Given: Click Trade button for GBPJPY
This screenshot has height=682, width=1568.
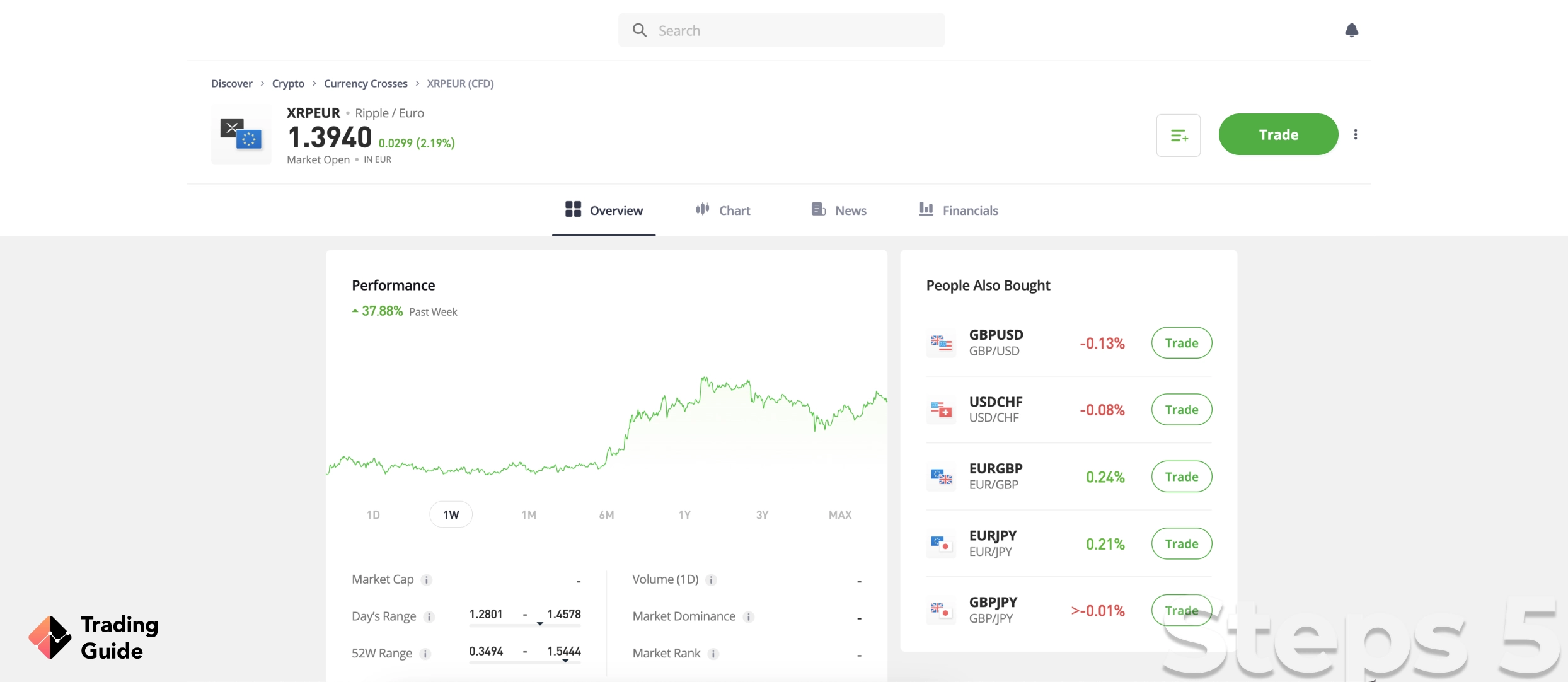Looking at the screenshot, I should (x=1182, y=610).
